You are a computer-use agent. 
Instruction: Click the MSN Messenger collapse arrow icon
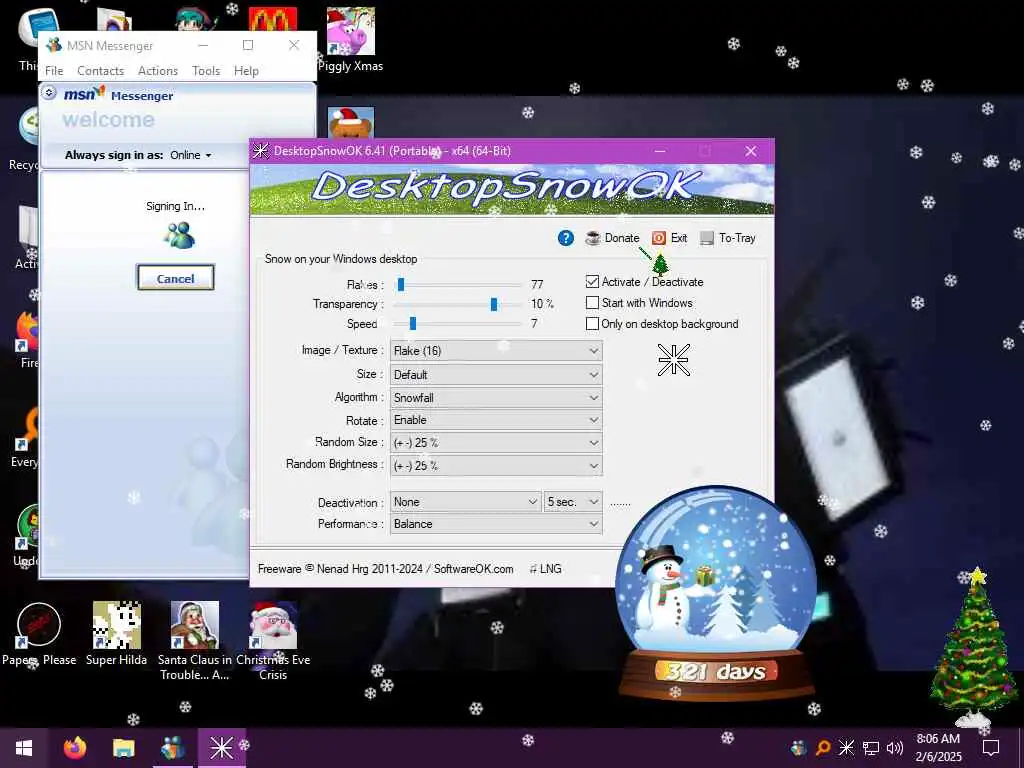tap(48, 93)
